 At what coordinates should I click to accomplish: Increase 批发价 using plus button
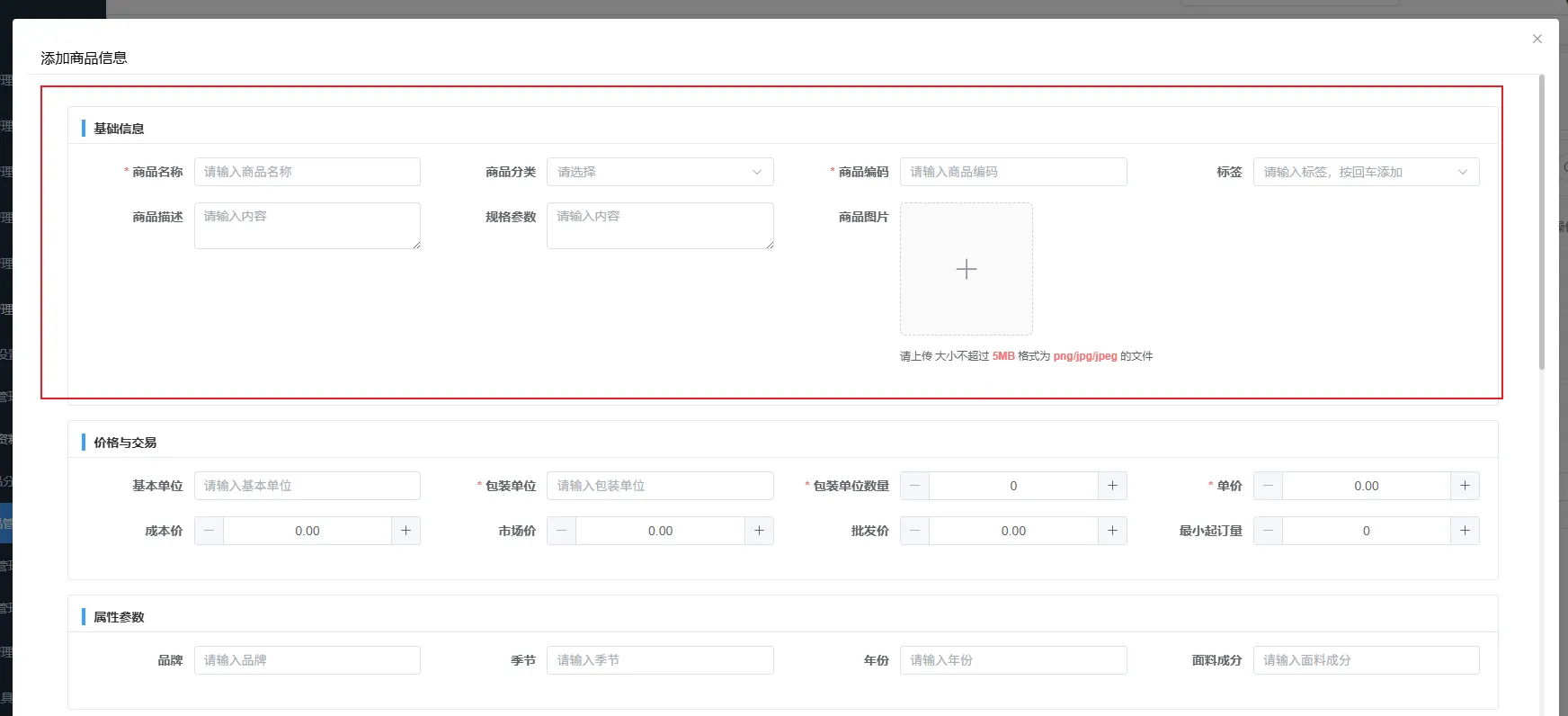(1112, 531)
